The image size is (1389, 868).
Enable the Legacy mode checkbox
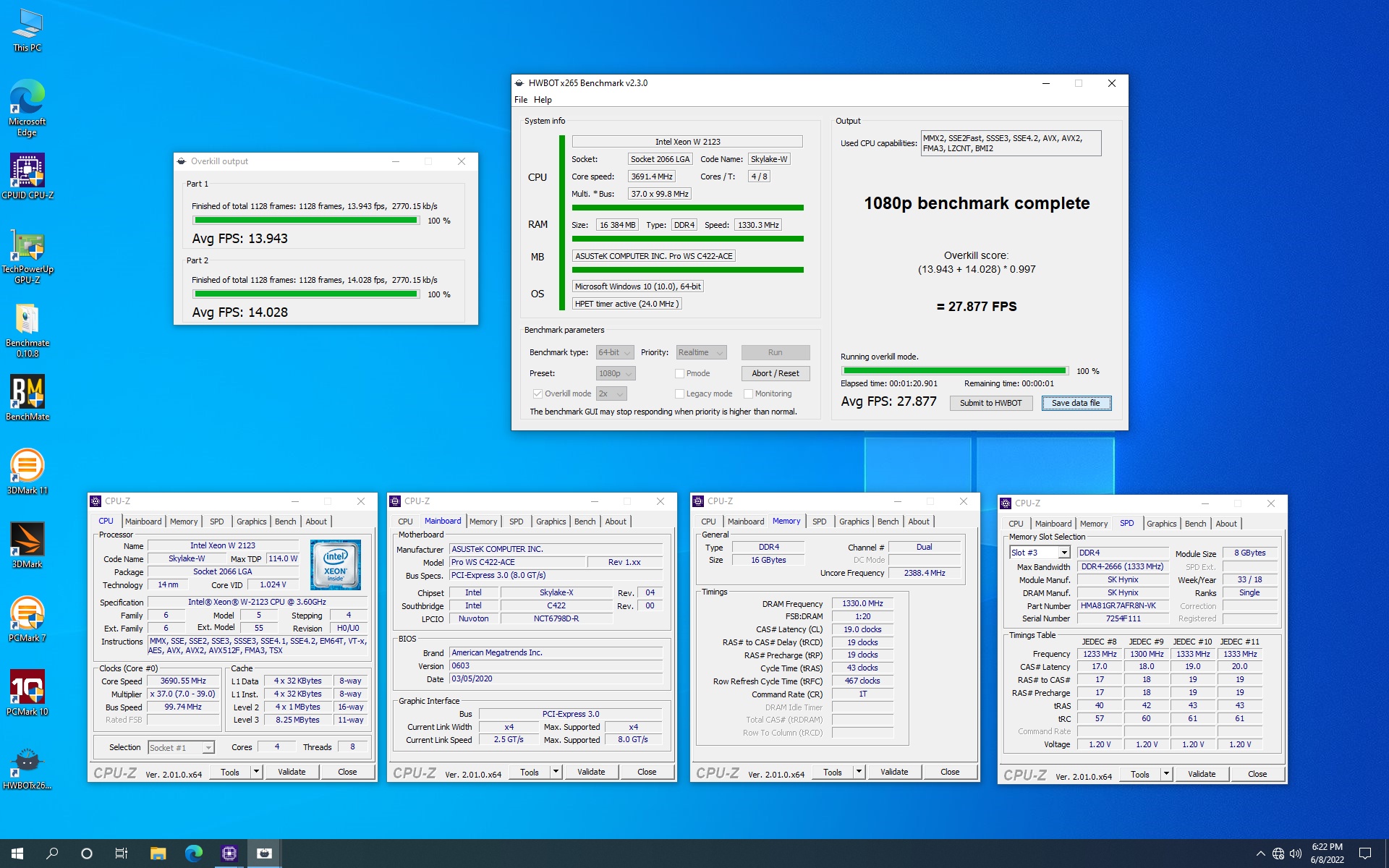pyautogui.click(x=679, y=393)
